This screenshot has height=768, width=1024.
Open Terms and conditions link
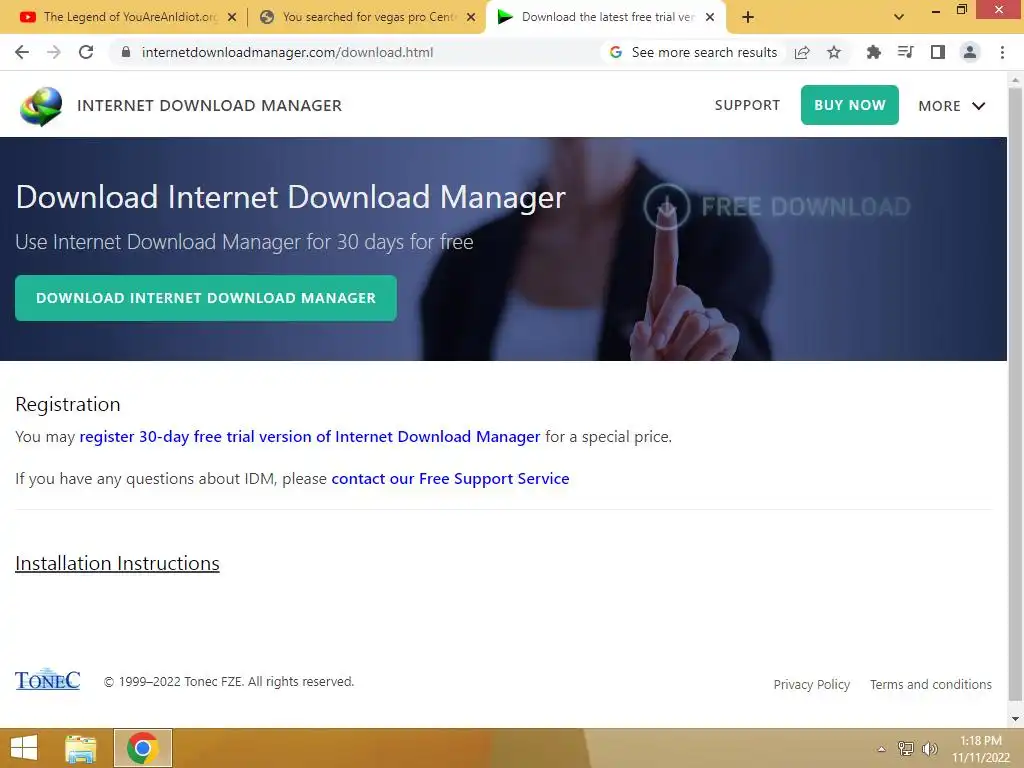pyautogui.click(x=931, y=684)
